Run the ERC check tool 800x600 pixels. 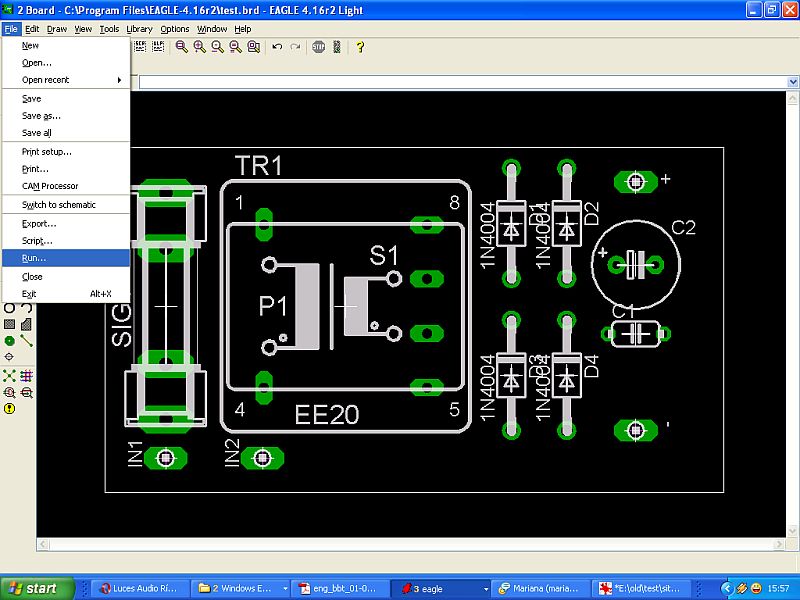(9, 392)
